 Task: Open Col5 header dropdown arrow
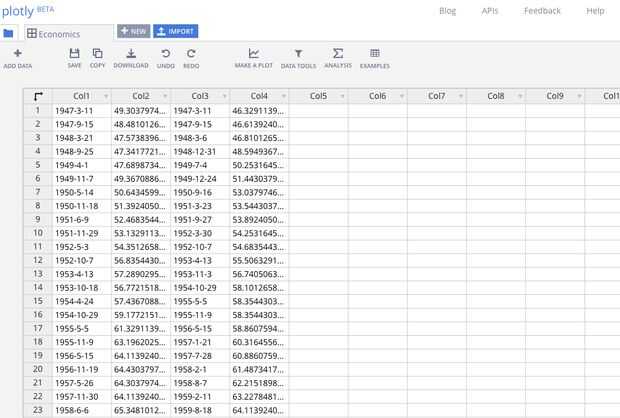coord(343,96)
